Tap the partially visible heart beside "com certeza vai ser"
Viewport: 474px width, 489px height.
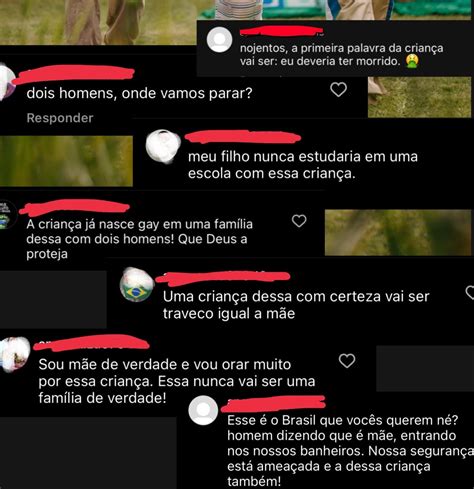[470, 292]
